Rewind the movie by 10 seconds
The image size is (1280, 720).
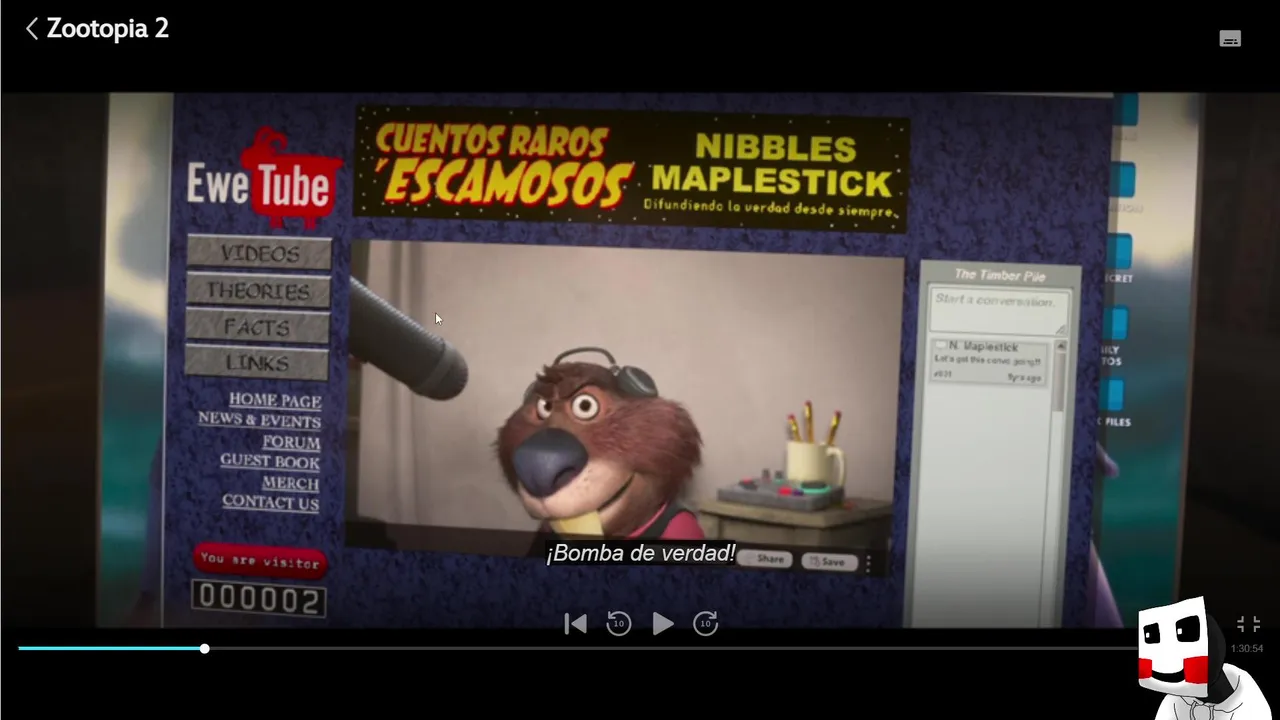pos(619,624)
